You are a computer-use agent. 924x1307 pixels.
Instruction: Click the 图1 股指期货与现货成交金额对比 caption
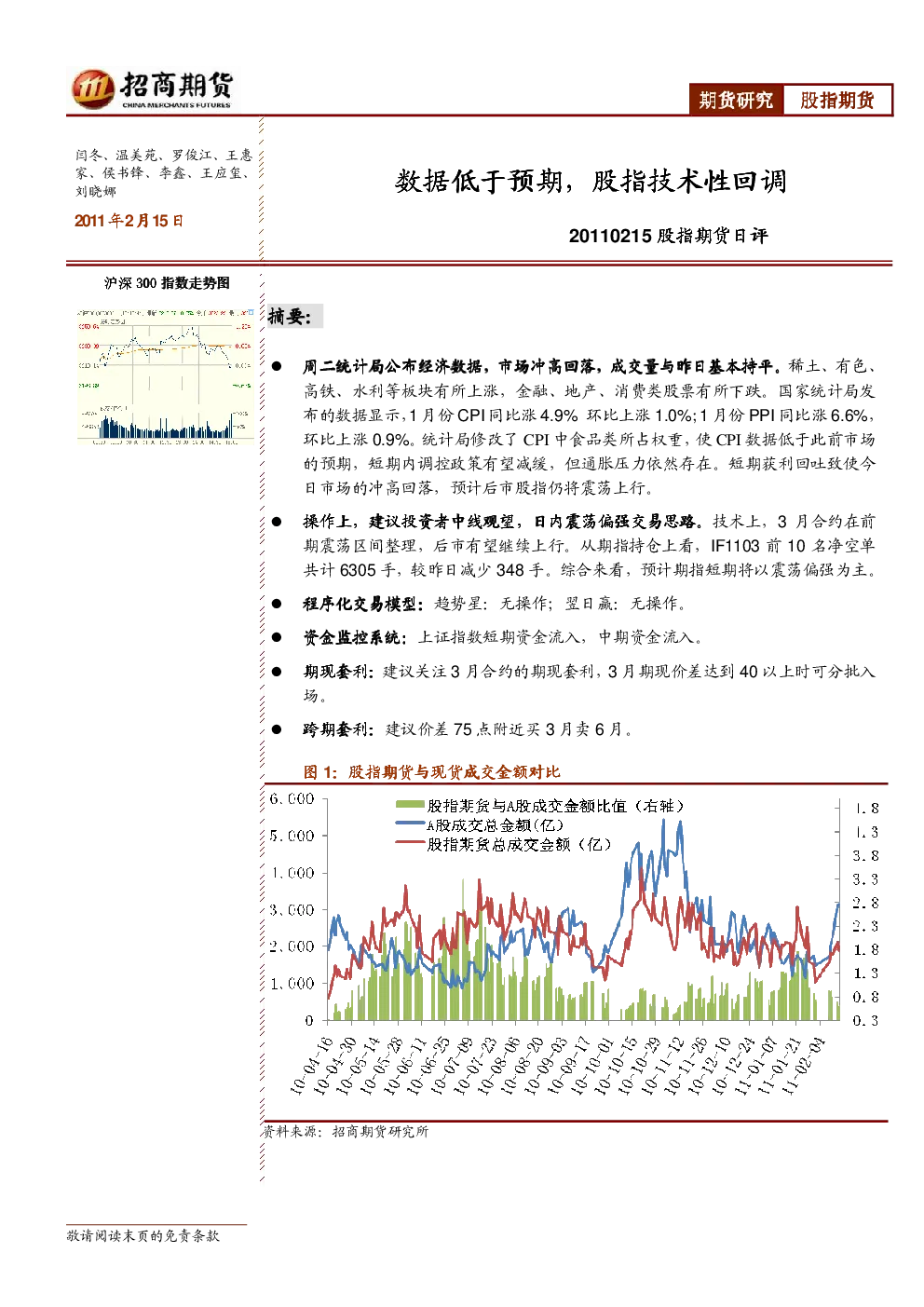click(x=432, y=771)
